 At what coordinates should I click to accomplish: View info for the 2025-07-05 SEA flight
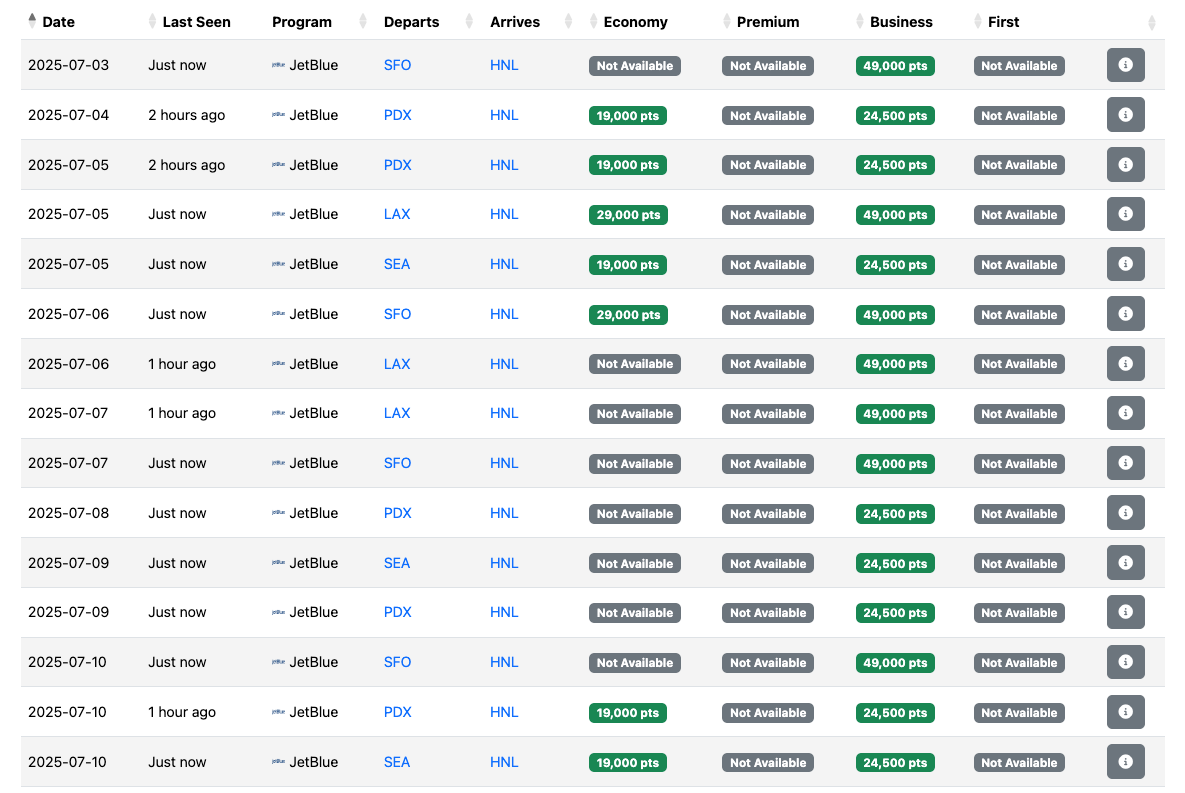click(1125, 264)
